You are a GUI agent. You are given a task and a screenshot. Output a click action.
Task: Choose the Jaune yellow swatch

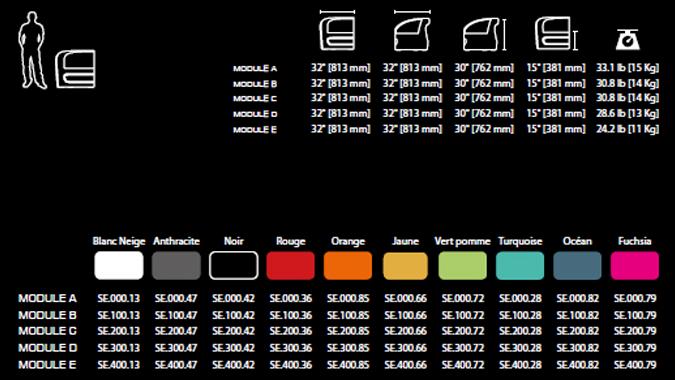coord(405,266)
